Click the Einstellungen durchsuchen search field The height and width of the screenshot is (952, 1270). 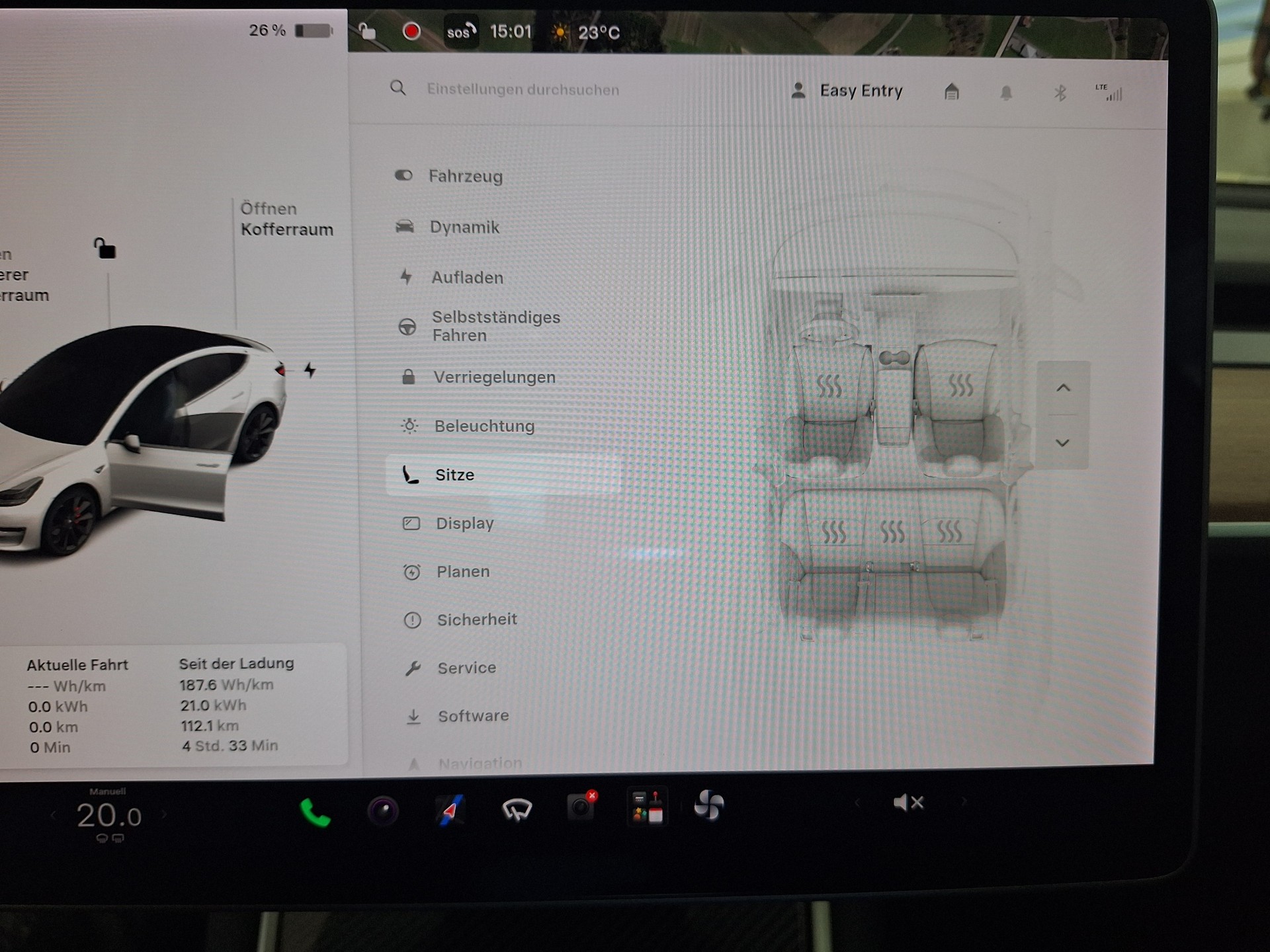523,89
